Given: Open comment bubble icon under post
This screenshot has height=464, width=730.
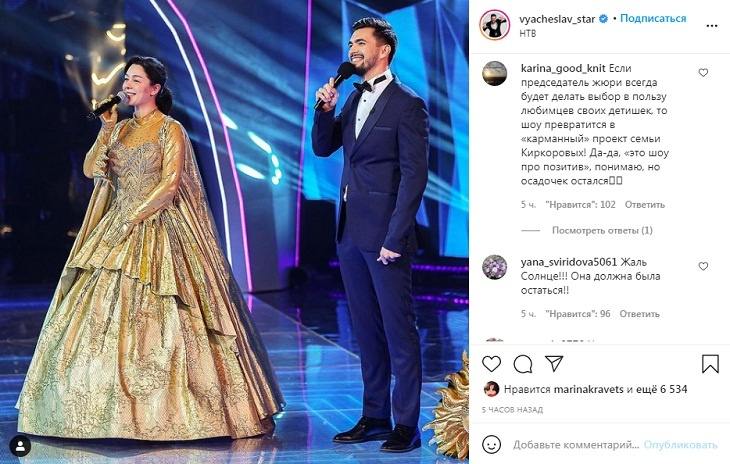Looking at the screenshot, I should tap(522, 364).
